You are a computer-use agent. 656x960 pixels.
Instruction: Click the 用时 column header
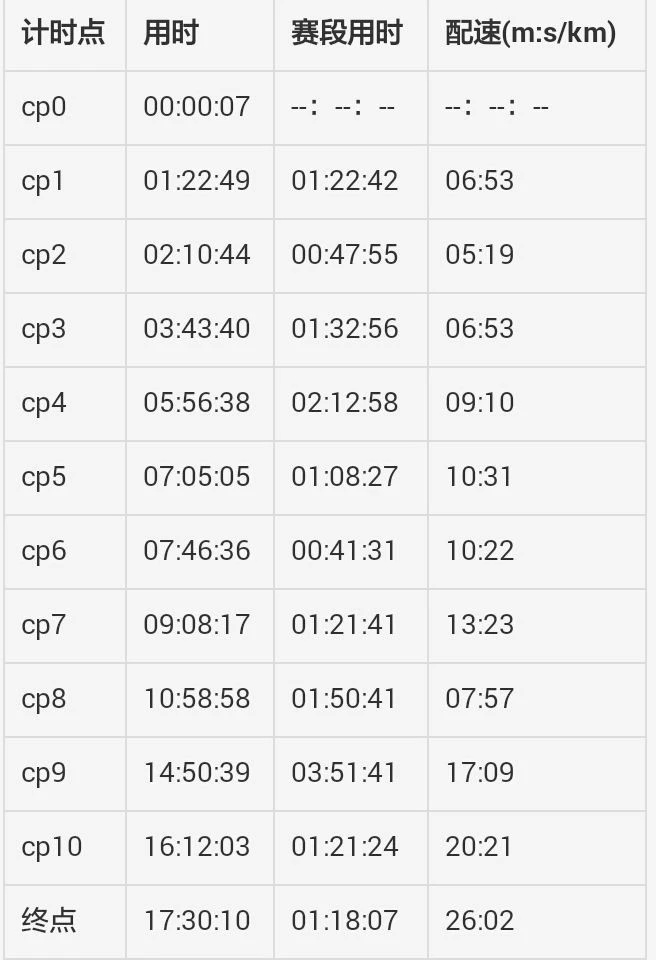pyautogui.click(x=170, y=33)
